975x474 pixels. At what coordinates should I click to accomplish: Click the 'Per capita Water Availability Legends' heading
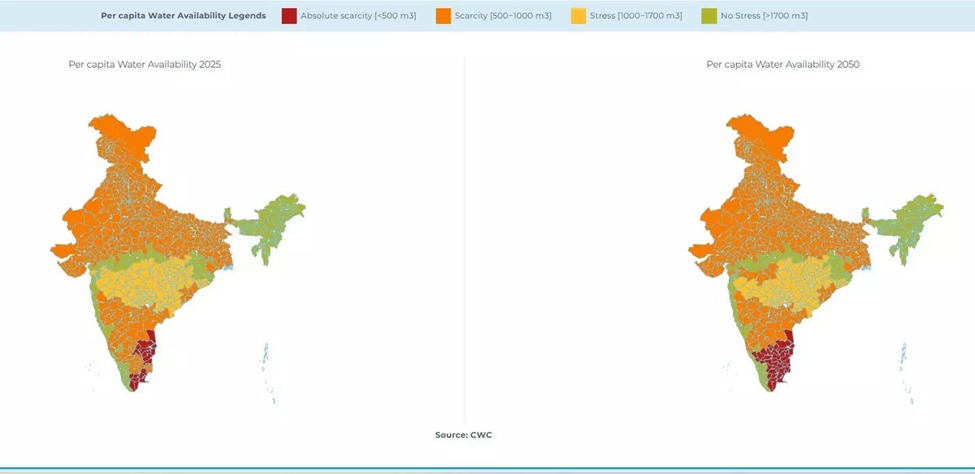(x=184, y=16)
